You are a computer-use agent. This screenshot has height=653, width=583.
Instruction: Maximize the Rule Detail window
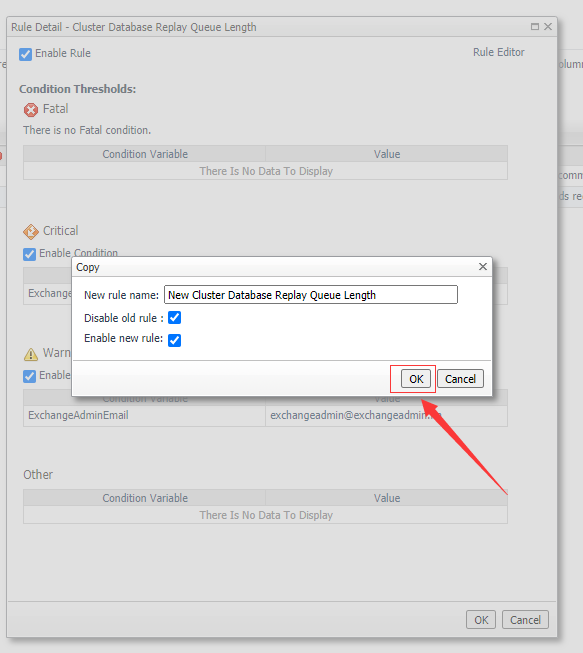click(x=535, y=27)
